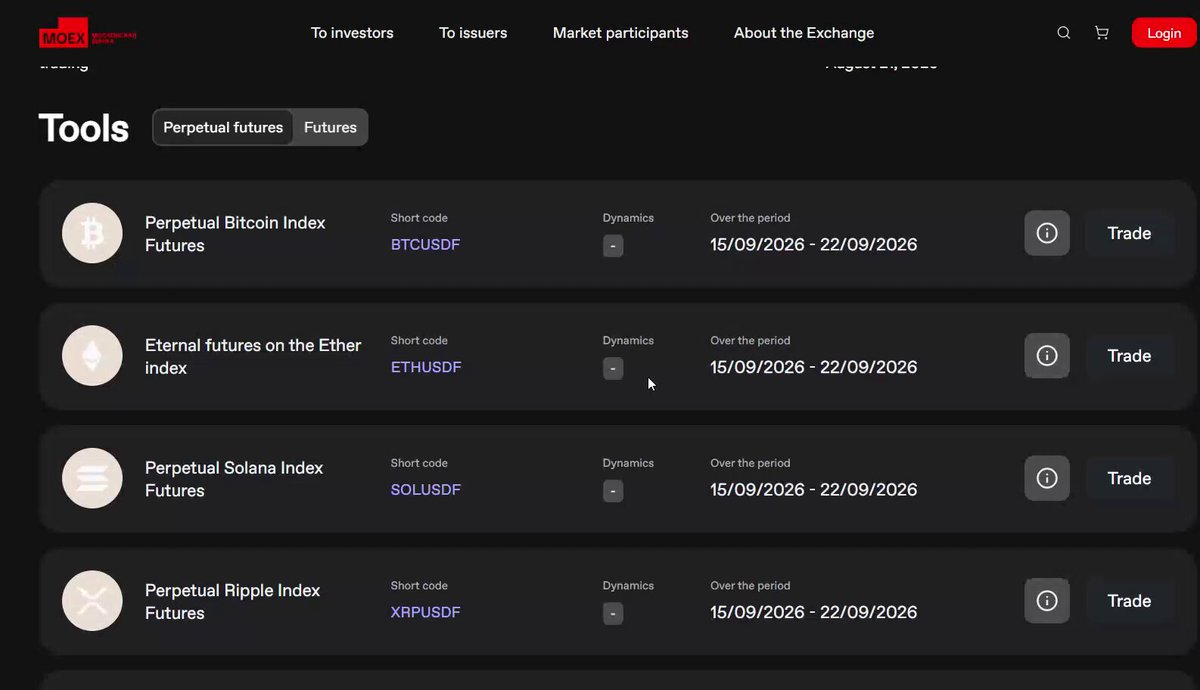Select the Perpetual futures tab

223,127
